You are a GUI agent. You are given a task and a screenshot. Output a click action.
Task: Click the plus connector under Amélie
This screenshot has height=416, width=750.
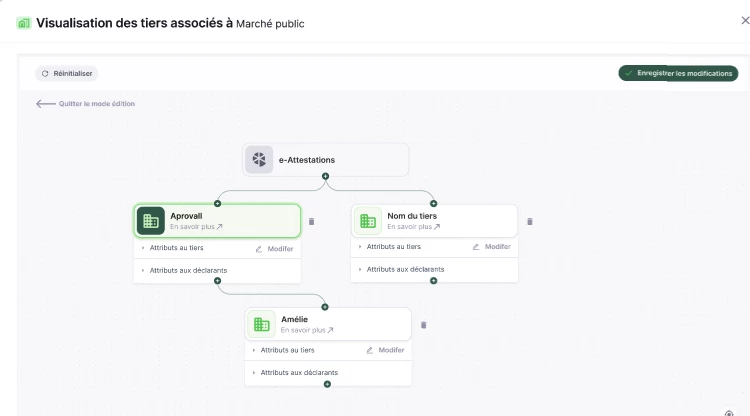click(x=327, y=384)
